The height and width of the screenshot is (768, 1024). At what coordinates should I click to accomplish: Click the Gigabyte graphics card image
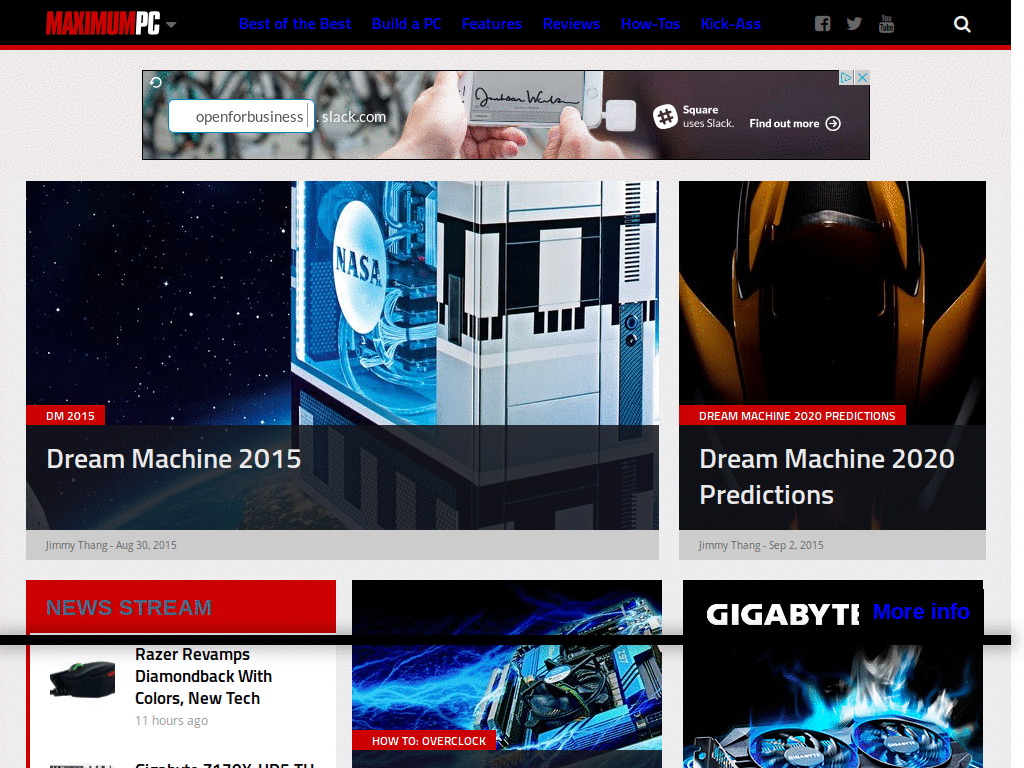(x=833, y=709)
